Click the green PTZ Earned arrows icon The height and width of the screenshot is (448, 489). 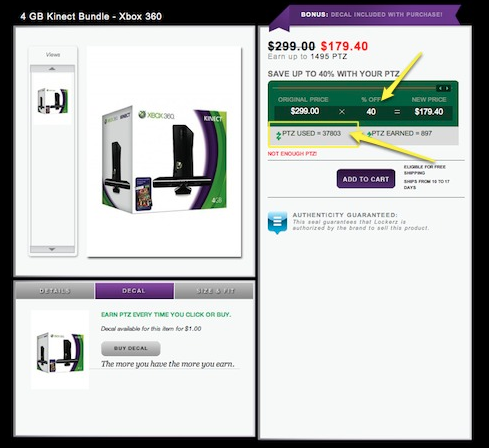(369, 134)
